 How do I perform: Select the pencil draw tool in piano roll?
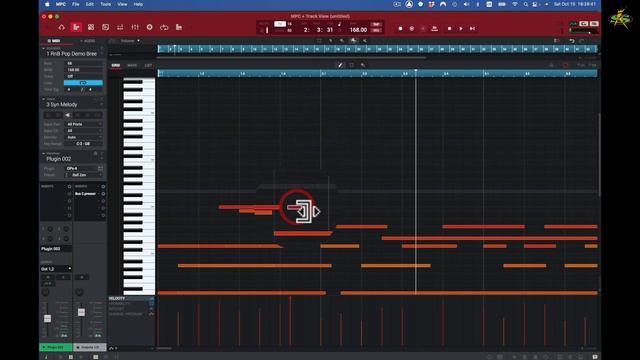[x=340, y=65]
